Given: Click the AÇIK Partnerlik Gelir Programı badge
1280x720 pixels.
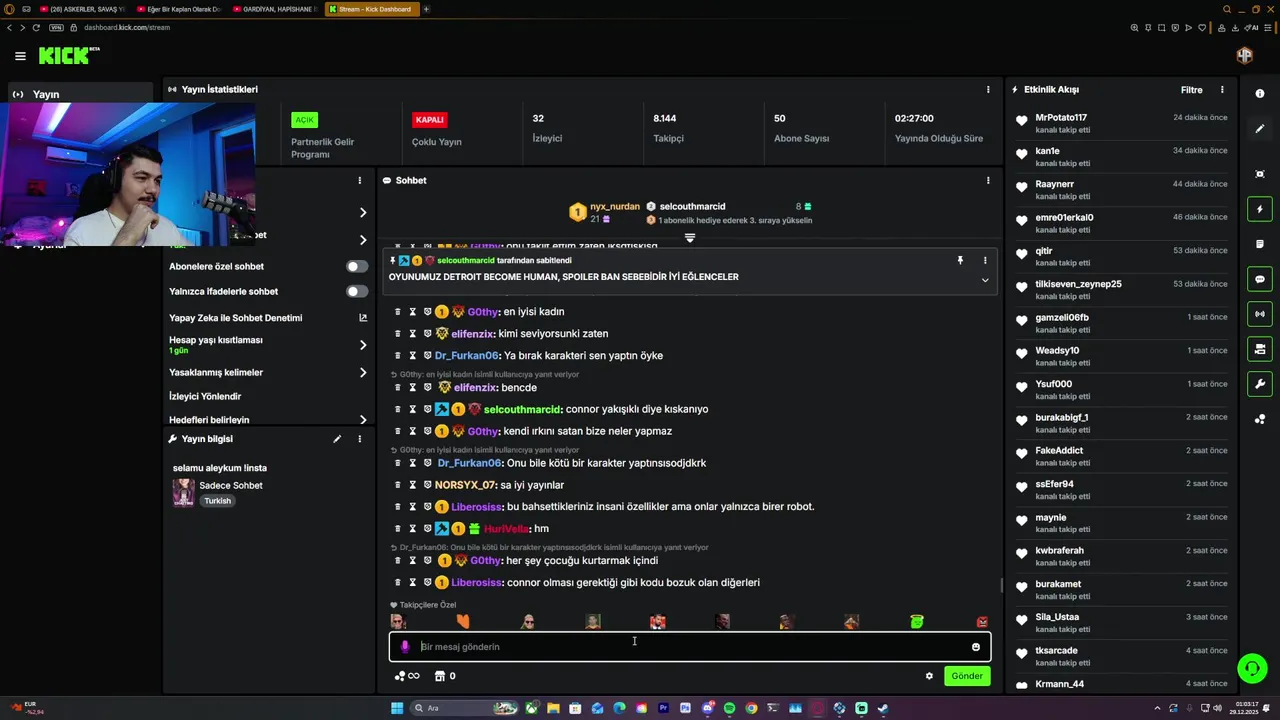Looking at the screenshot, I should 305,119.
